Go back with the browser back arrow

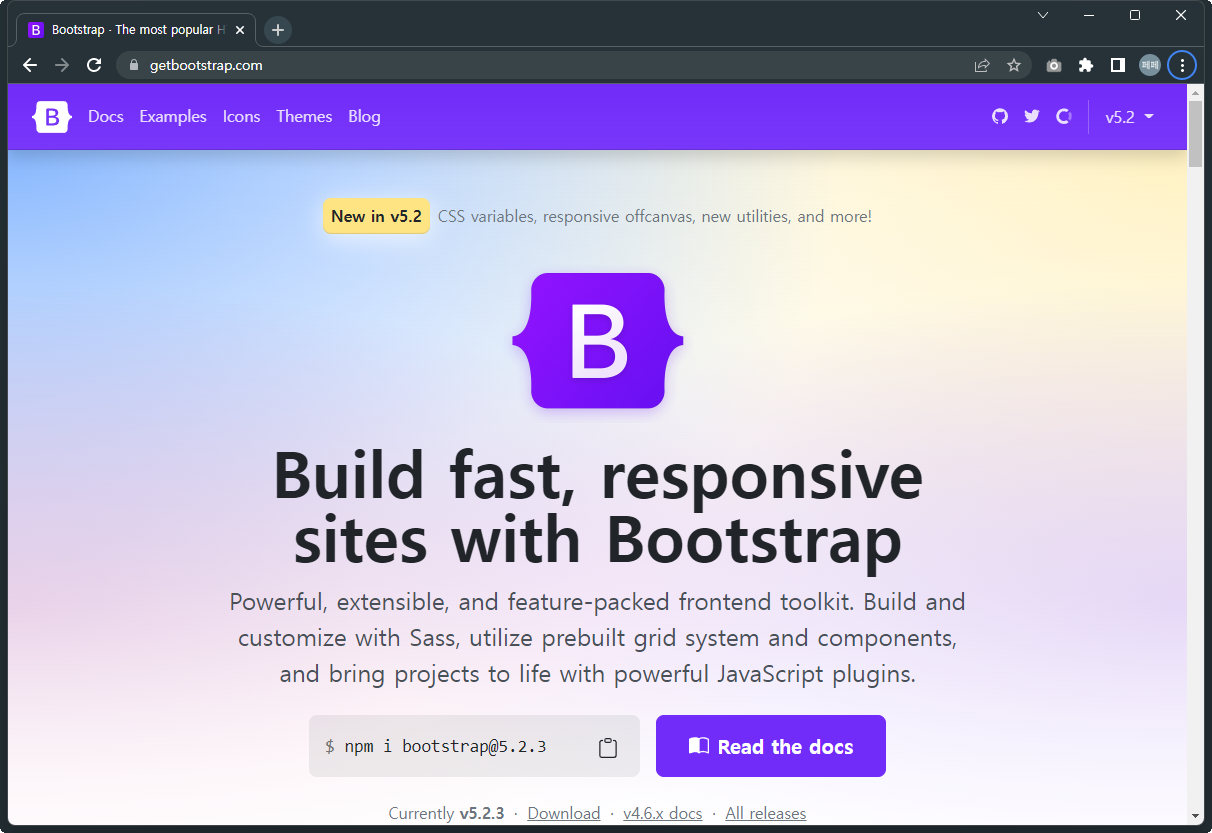(x=30, y=65)
